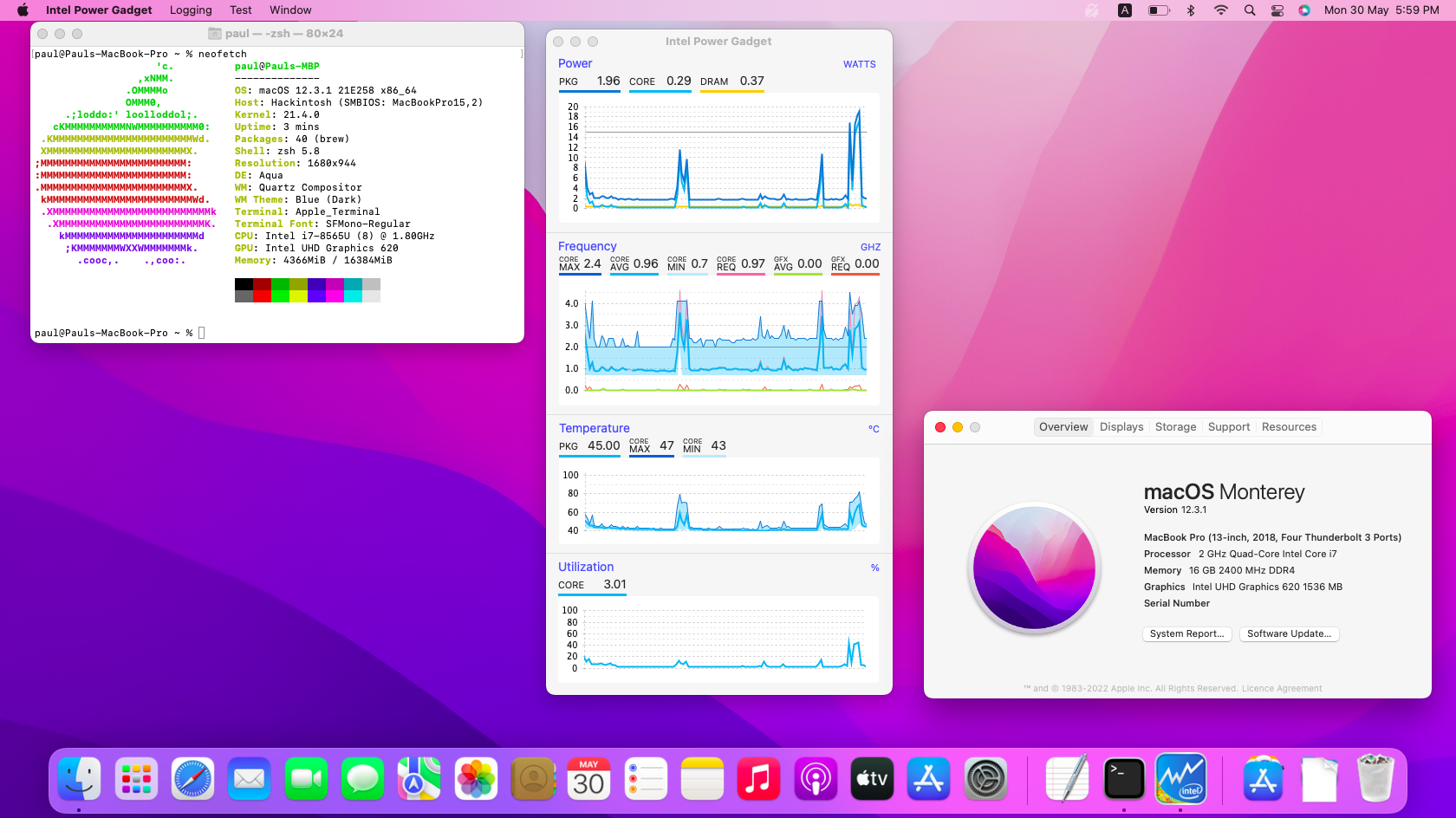Image resolution: width=1456 pixels, height=818 pixels.
Task: Launch Safari from the dock
Action: [x=192, y=778]
